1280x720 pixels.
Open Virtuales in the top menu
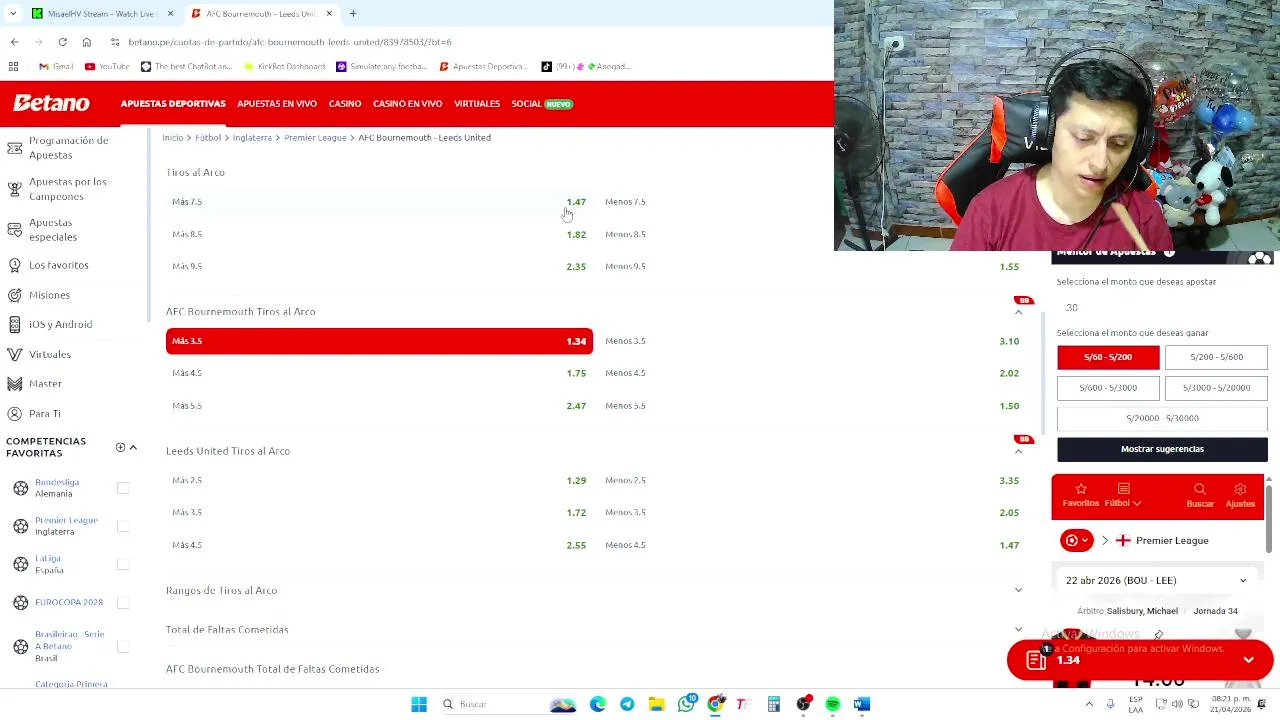click(x=477, y=104)
